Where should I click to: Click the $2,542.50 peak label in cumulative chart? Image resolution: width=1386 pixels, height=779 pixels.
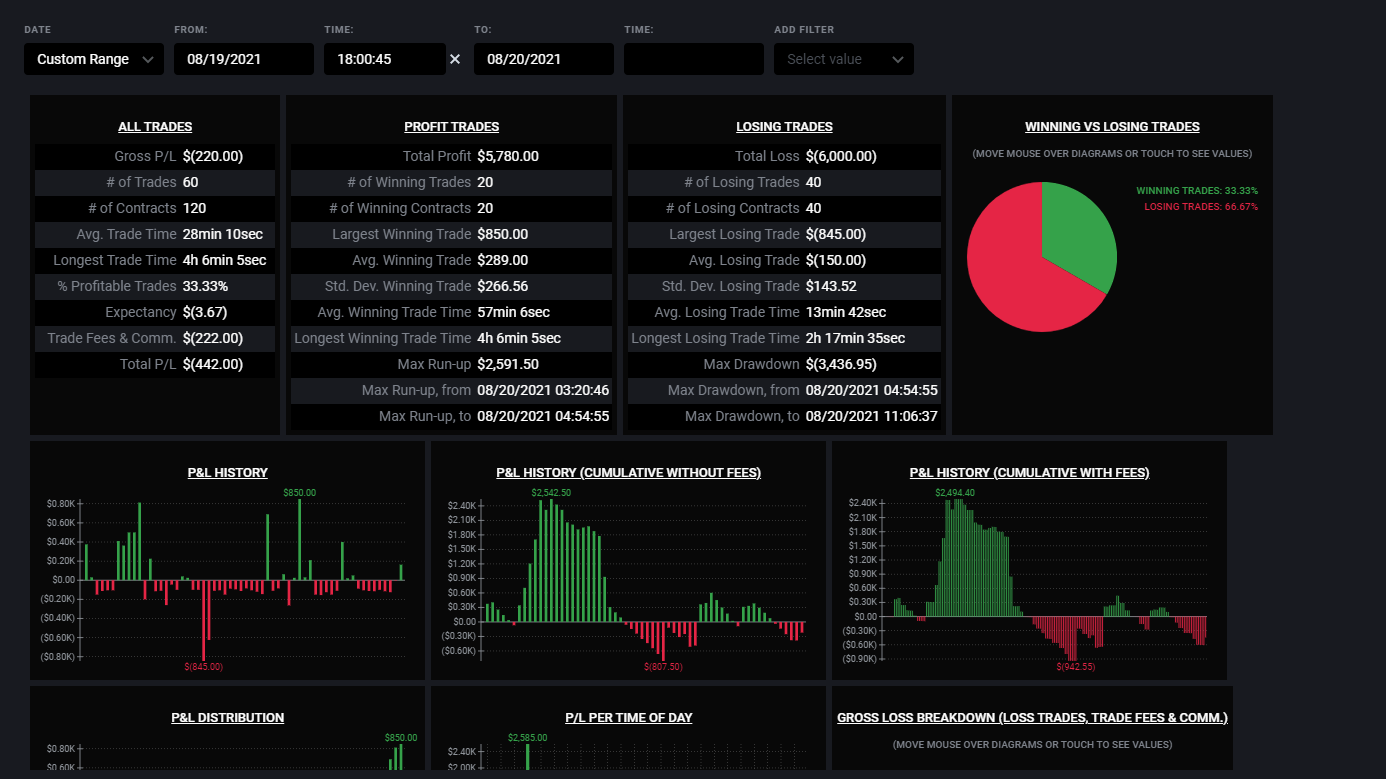click(x=552, y=493)
